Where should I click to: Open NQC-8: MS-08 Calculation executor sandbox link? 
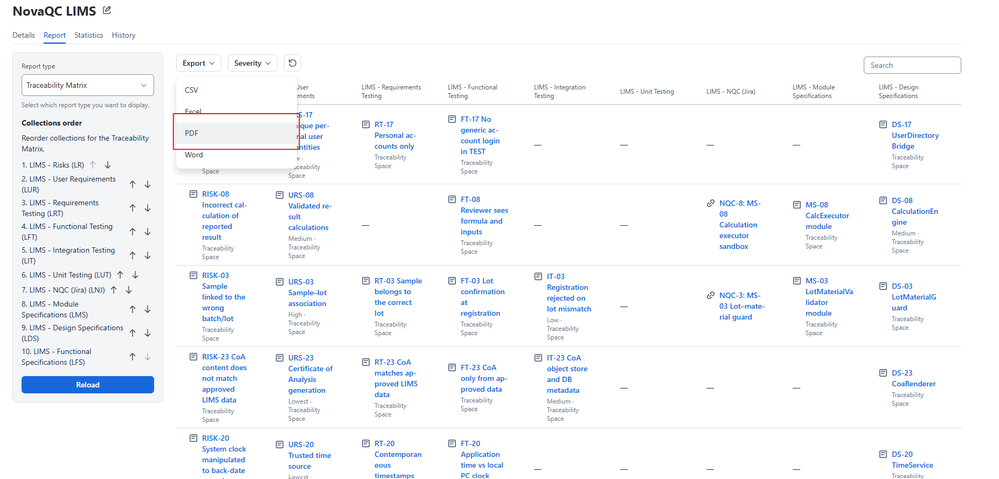pos(740,225)
